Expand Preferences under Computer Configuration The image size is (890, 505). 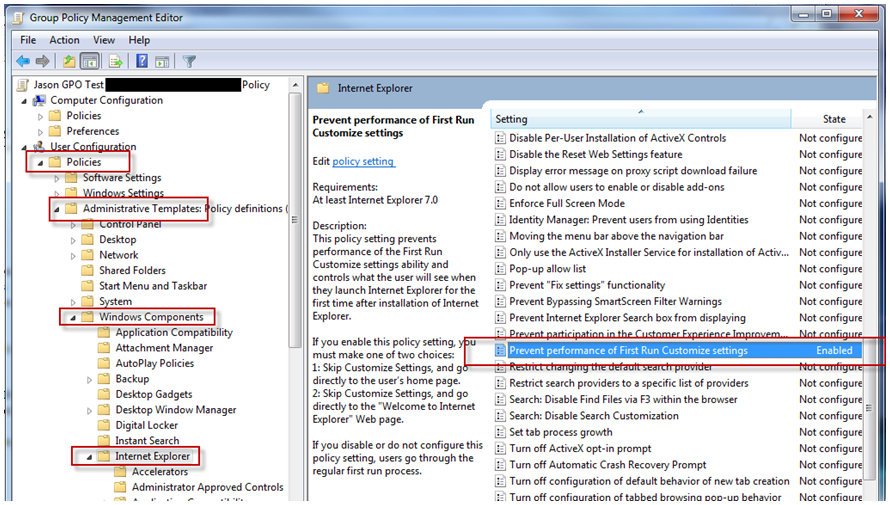(x=40, y=132)
